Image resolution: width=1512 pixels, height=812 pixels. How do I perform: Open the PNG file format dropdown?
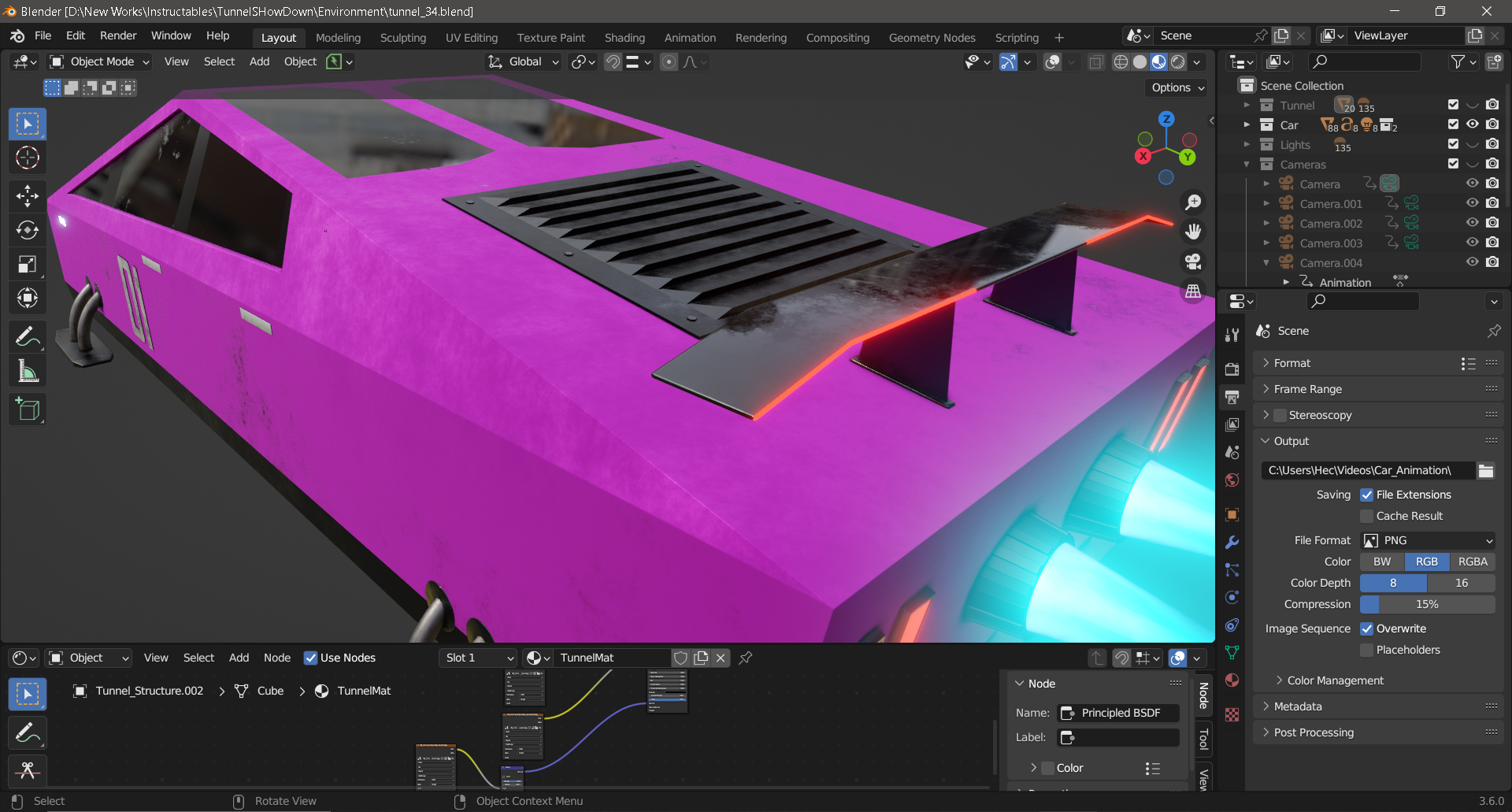click(x=1428, y=540)
